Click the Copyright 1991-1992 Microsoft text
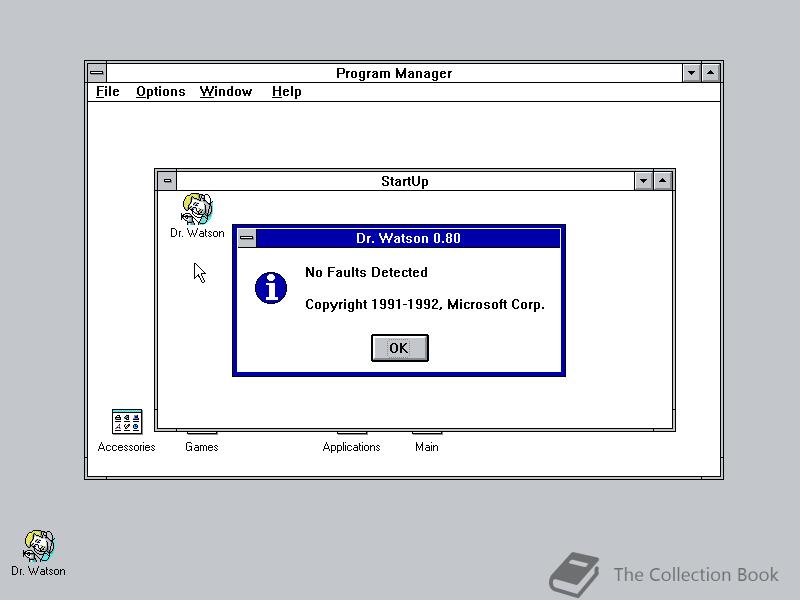Screen dimensions: 800x600 [x=425, y=305]
